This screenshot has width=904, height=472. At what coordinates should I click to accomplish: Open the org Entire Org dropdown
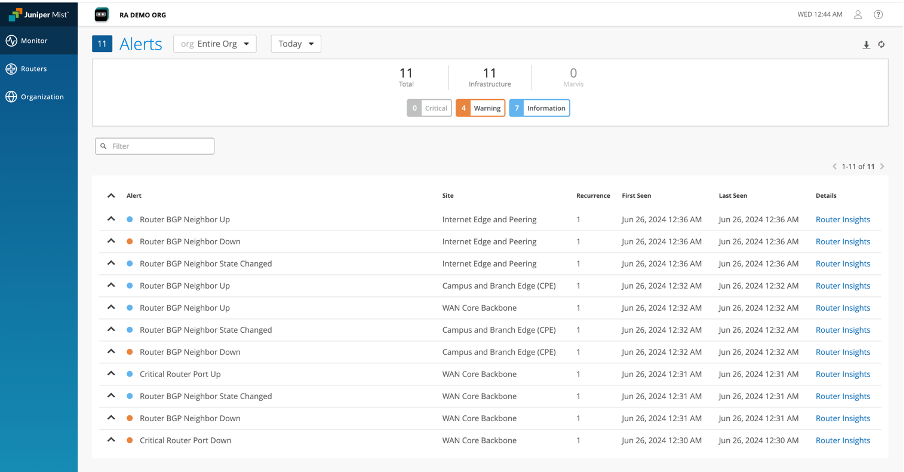[215, 44]
